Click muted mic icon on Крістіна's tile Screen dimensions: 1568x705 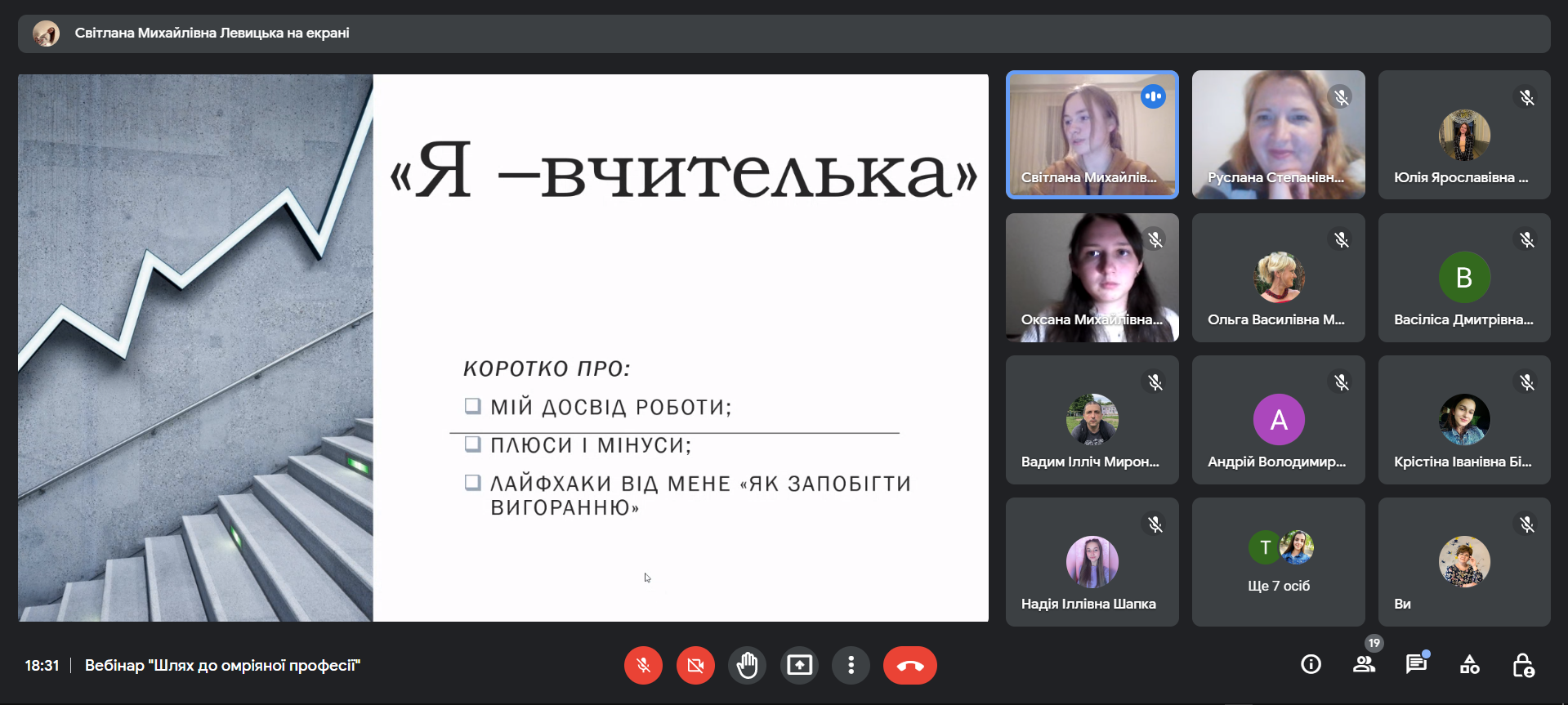coord(1526,382)
